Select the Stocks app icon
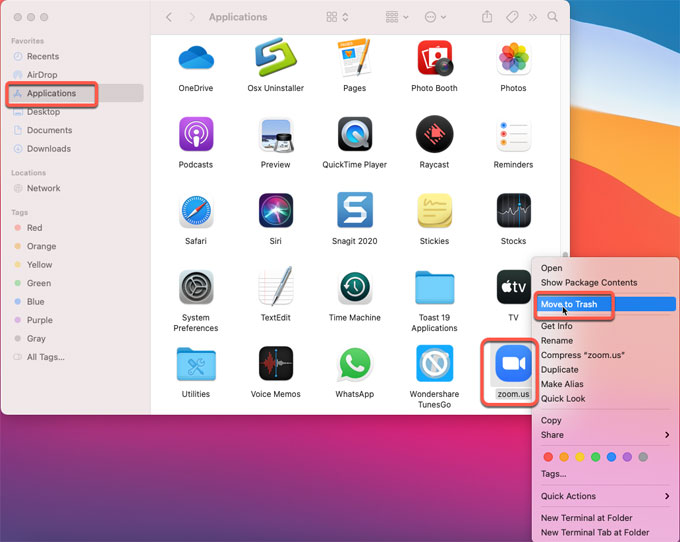Screen dimensions: 680x542 [513, 211]
